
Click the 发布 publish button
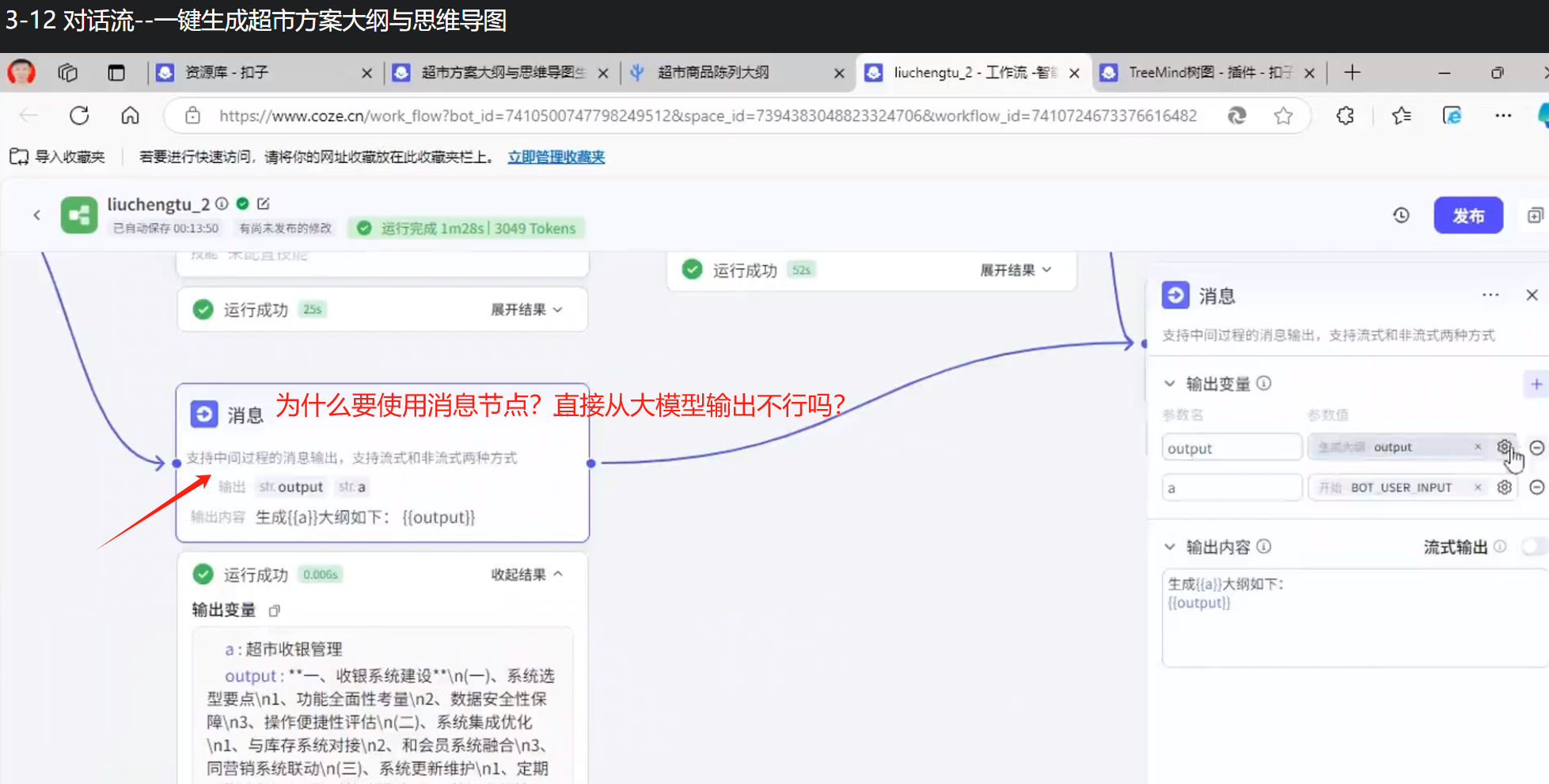(x=1468, y=214)
